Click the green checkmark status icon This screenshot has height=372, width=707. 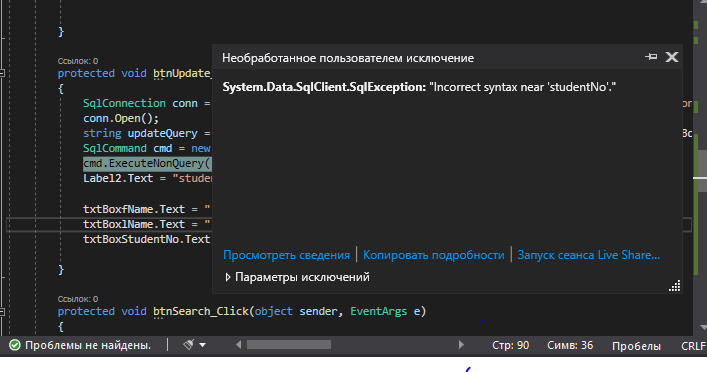(15, 345)
